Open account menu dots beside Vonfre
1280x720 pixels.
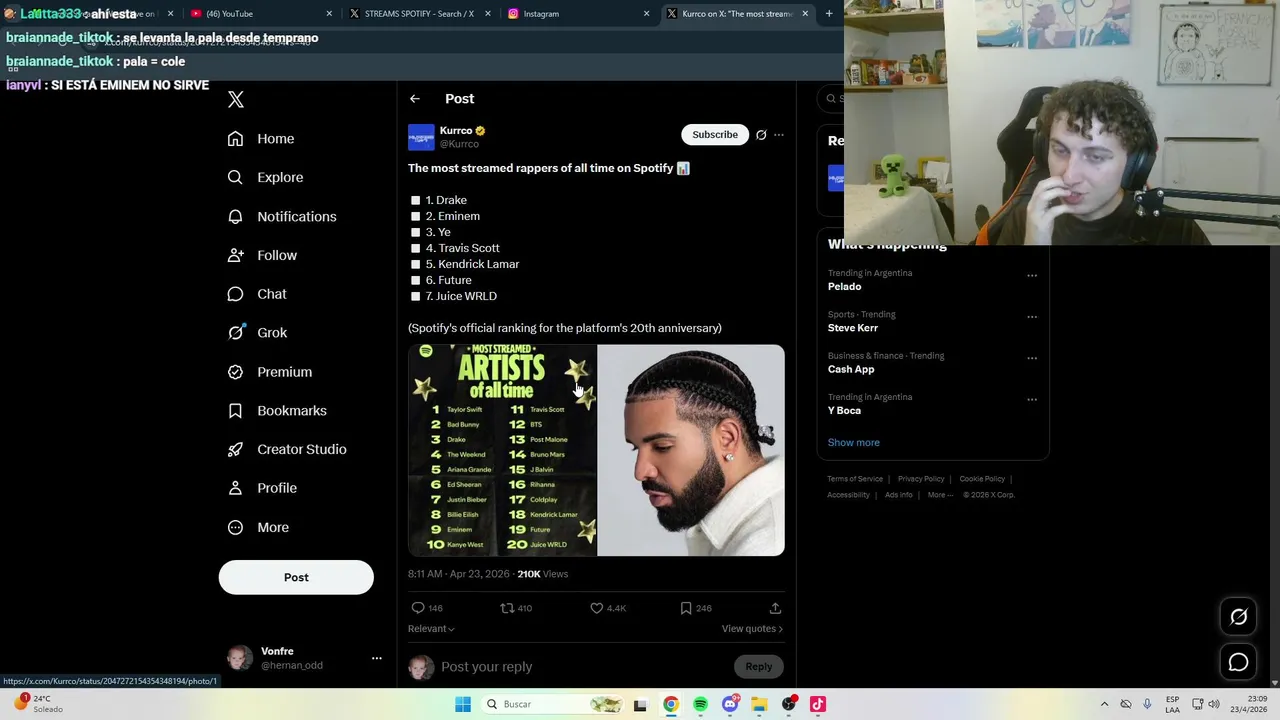click(x=377, y=658)
